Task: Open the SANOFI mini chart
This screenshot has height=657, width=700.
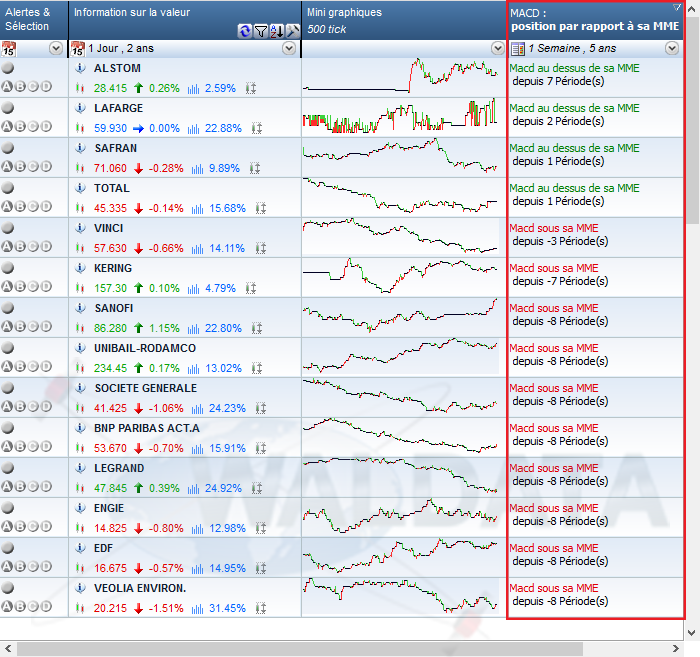Action: click(400, 316)
